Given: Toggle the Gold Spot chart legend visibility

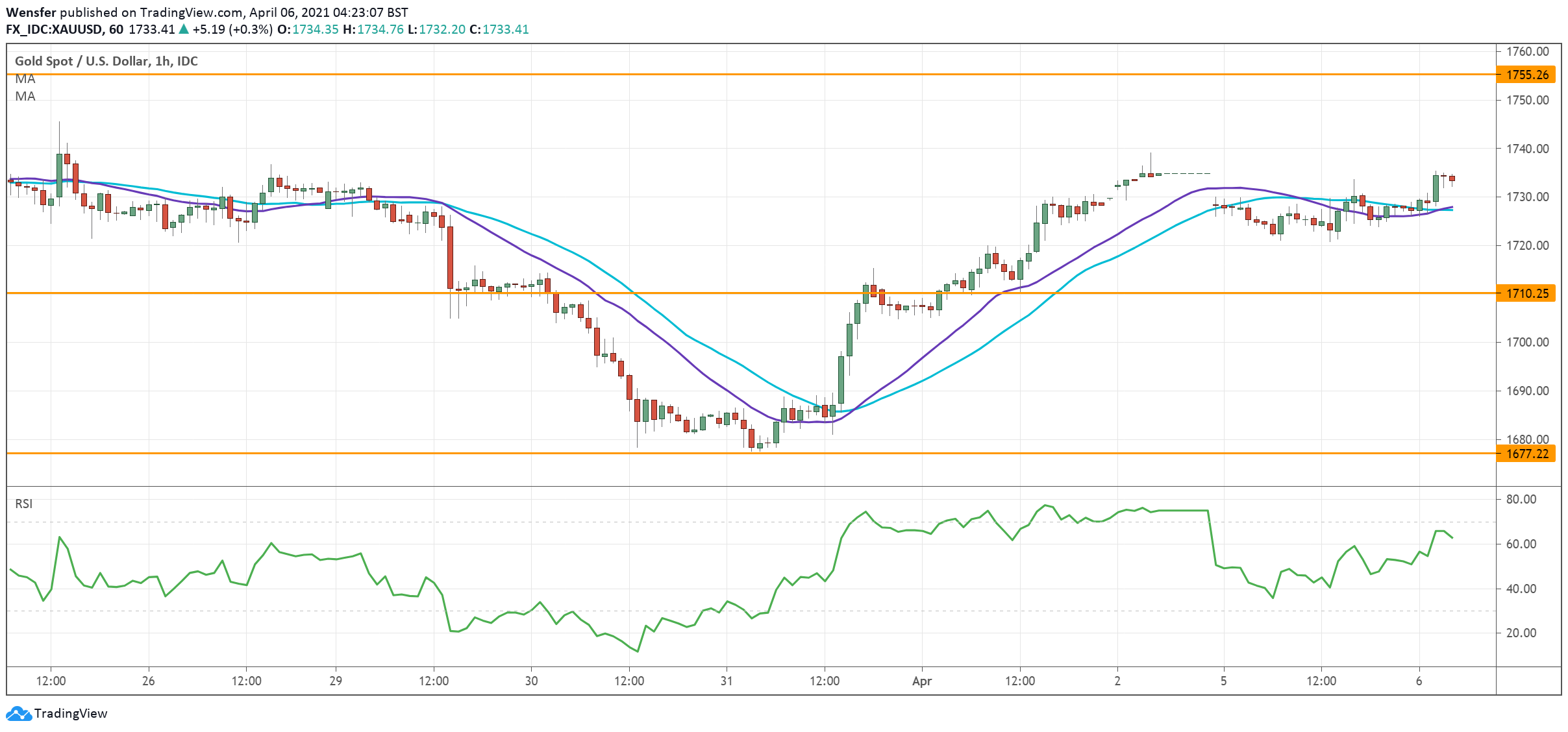Looking at the screenshot, I should click(x=106, y=61).
